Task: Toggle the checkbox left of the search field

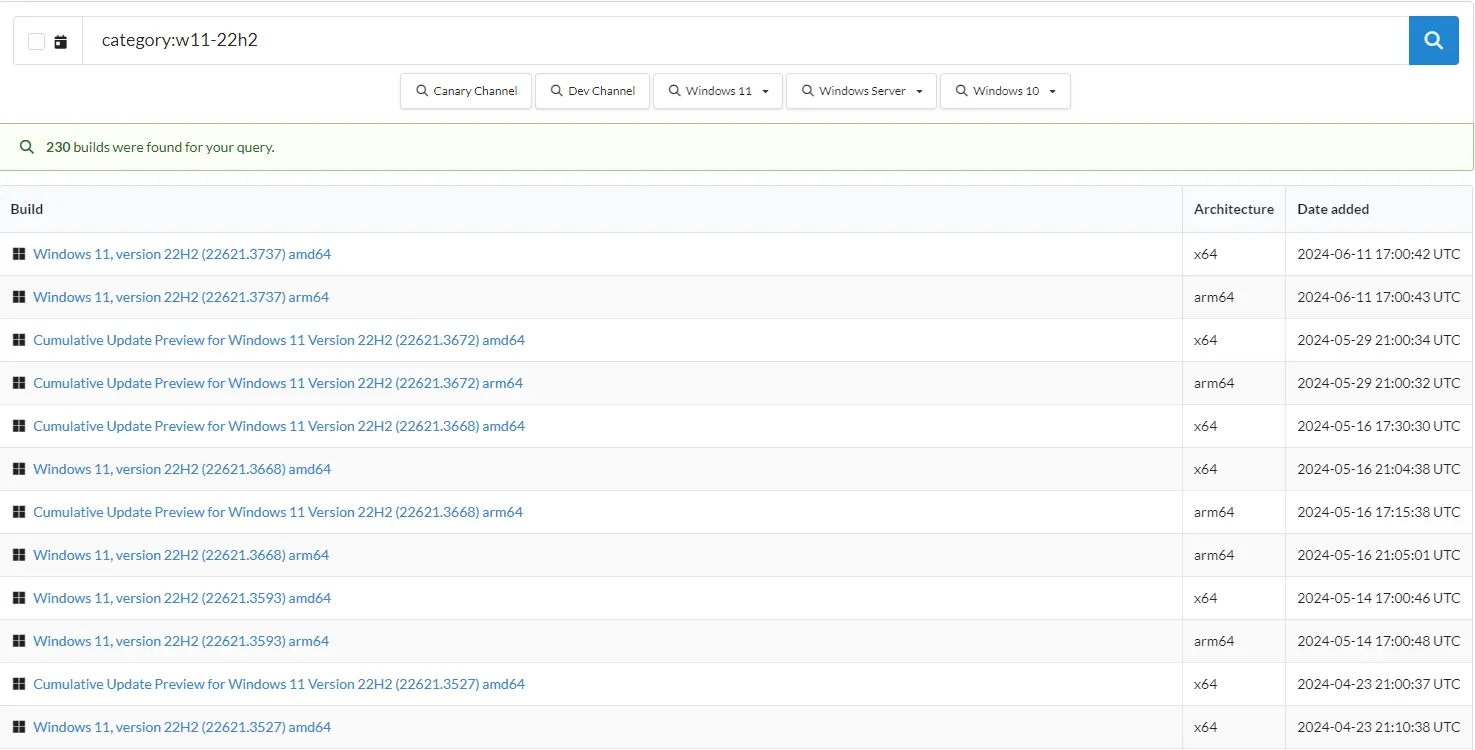Action: (x=36, y=42)
